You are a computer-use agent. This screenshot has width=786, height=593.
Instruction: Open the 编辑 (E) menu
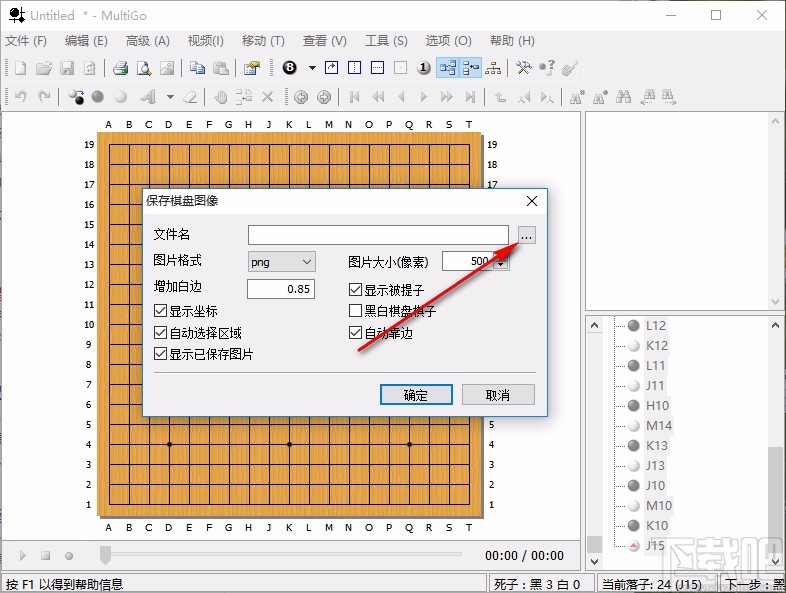86,41
